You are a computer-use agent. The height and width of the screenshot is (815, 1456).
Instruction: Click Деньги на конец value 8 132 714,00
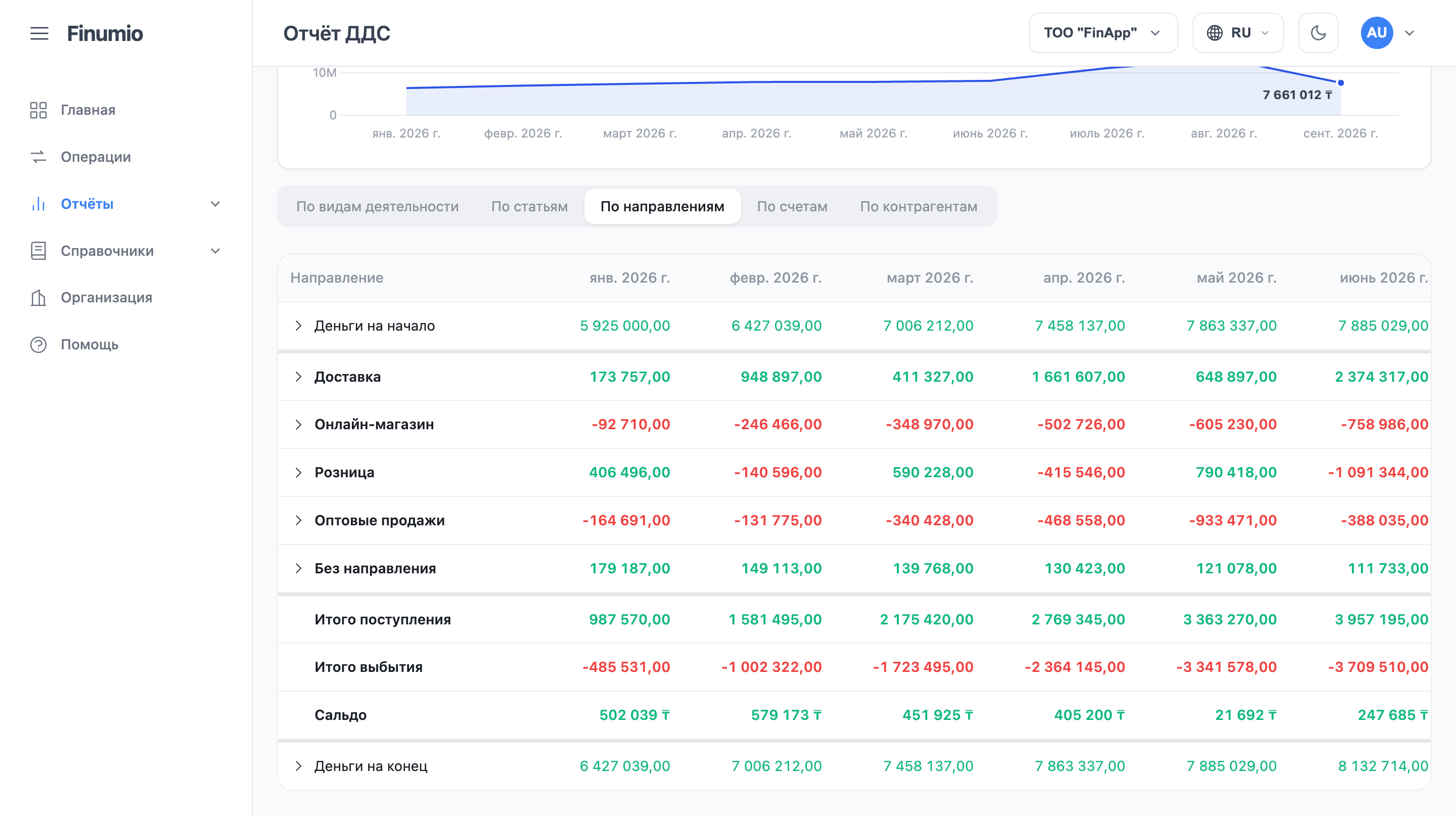point(1383,766)
